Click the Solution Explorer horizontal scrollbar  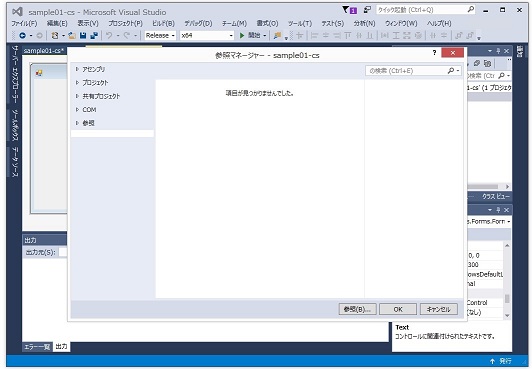pos(489,187)
